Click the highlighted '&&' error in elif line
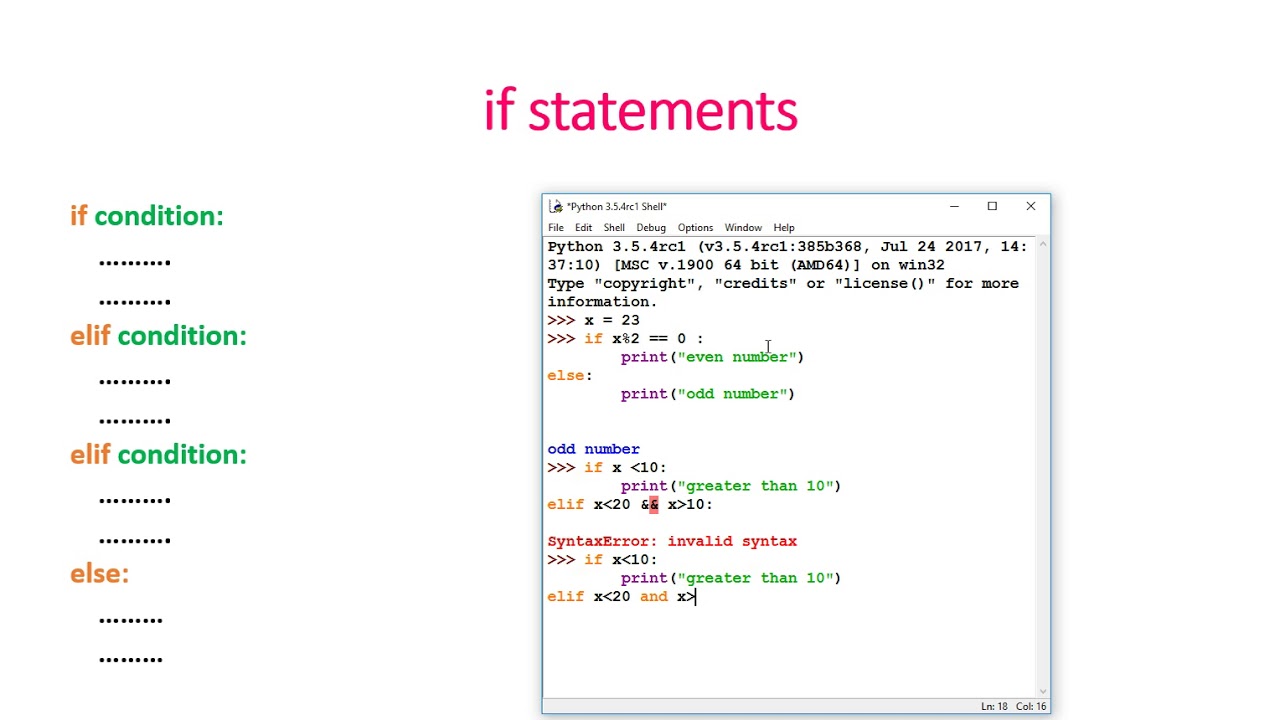This screenshot has height=720, width=1280. pos(650,504)
